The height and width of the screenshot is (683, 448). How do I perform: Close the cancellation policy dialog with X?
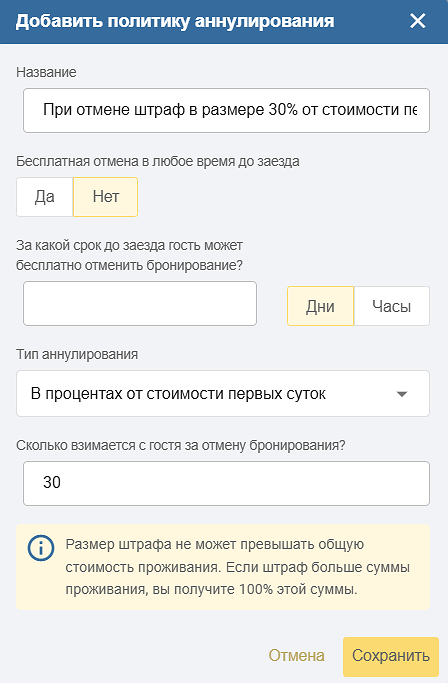(417, 20)
